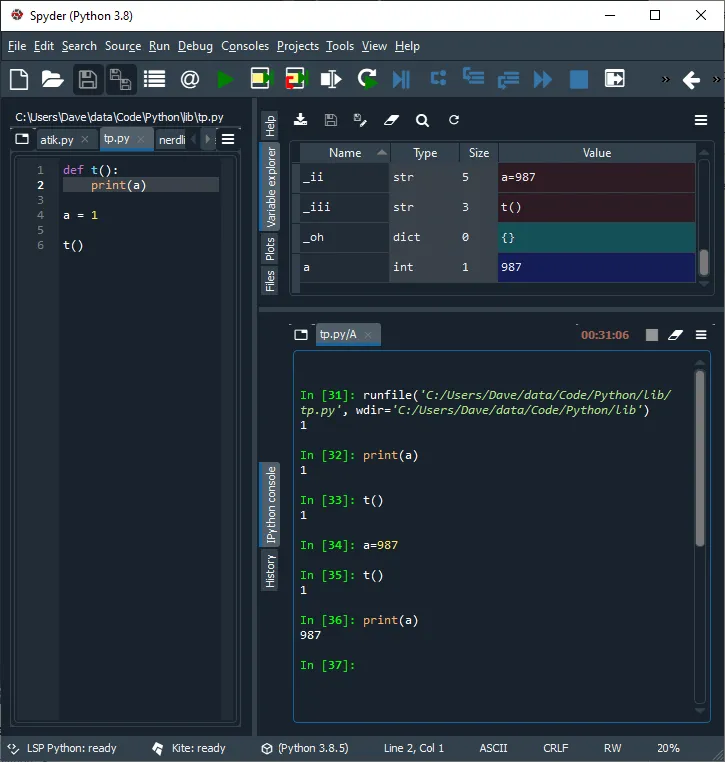Click the Search variables magnifier icon
Viewport: 725px width, 762px height.
click(422, 120)
